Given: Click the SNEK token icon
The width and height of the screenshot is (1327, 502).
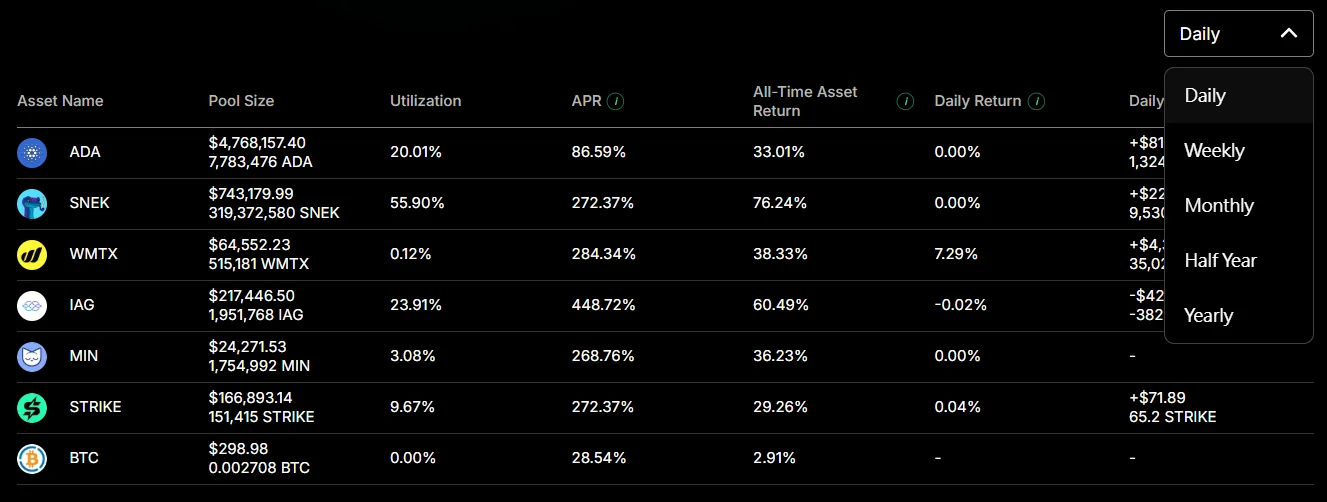Looking at the screenshot, I should tap(32, 204).
